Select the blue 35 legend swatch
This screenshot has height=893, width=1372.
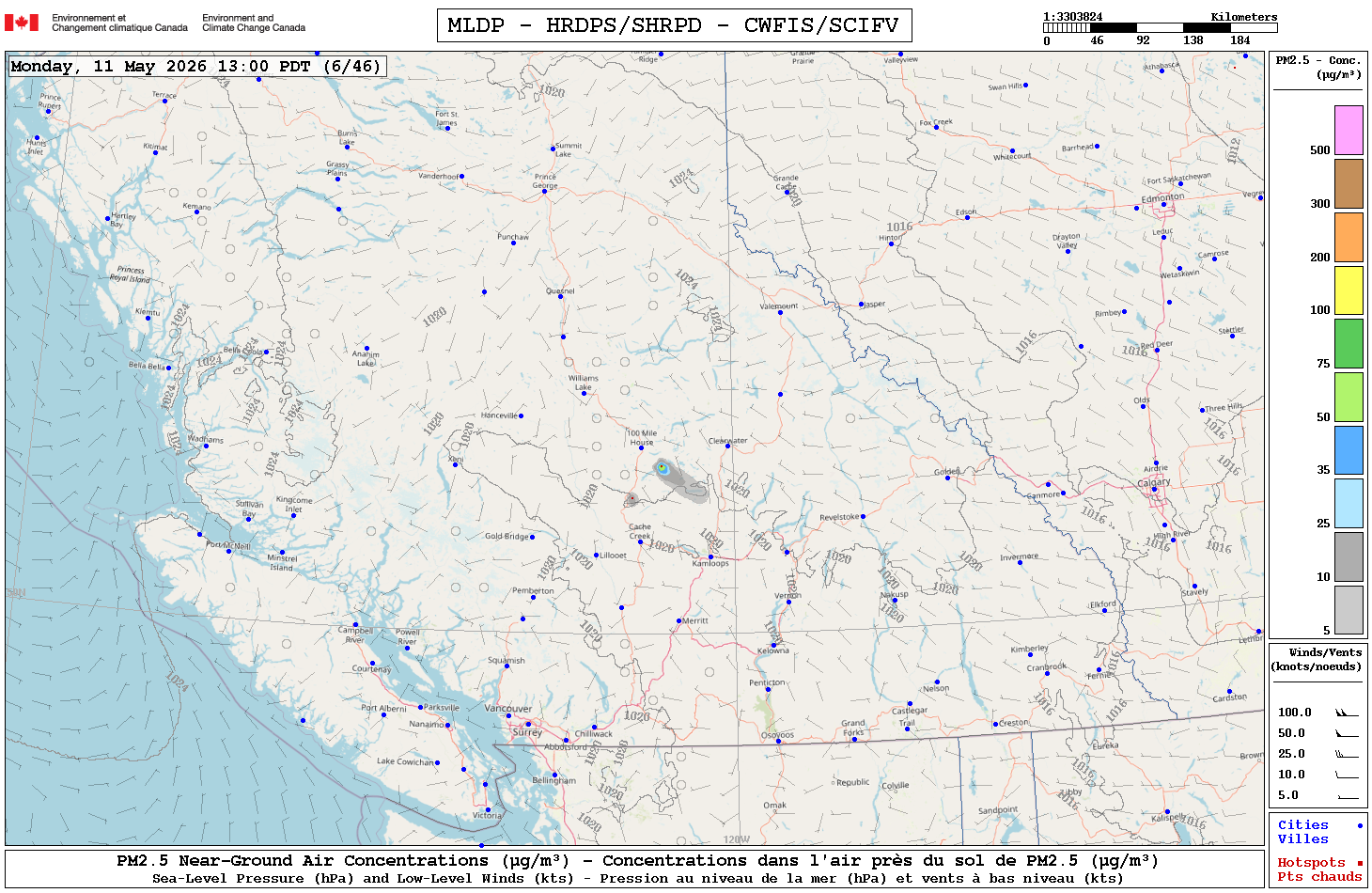[1349, 450]
